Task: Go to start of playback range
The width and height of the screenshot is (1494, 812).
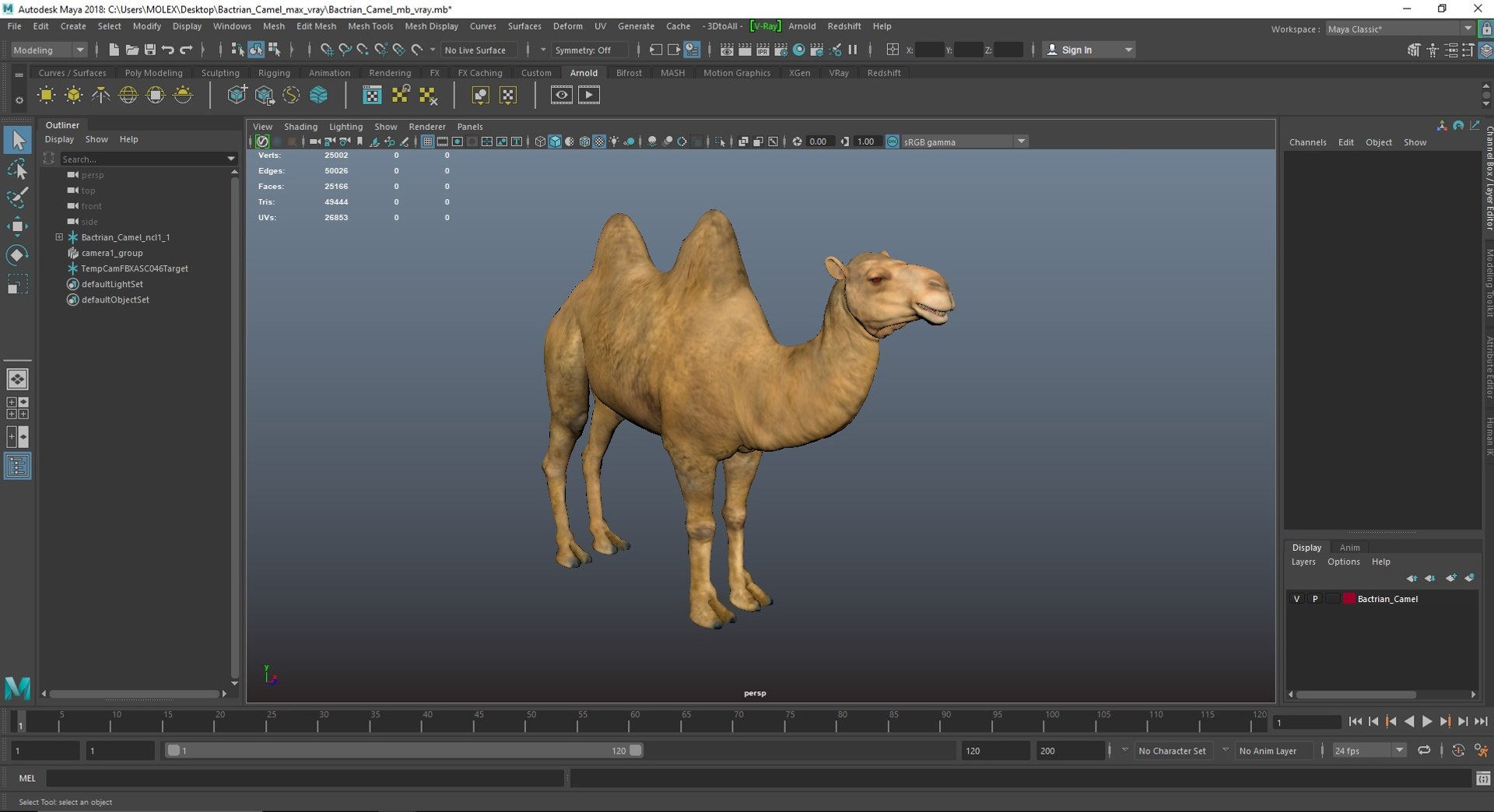Action: pos(1355,722)
